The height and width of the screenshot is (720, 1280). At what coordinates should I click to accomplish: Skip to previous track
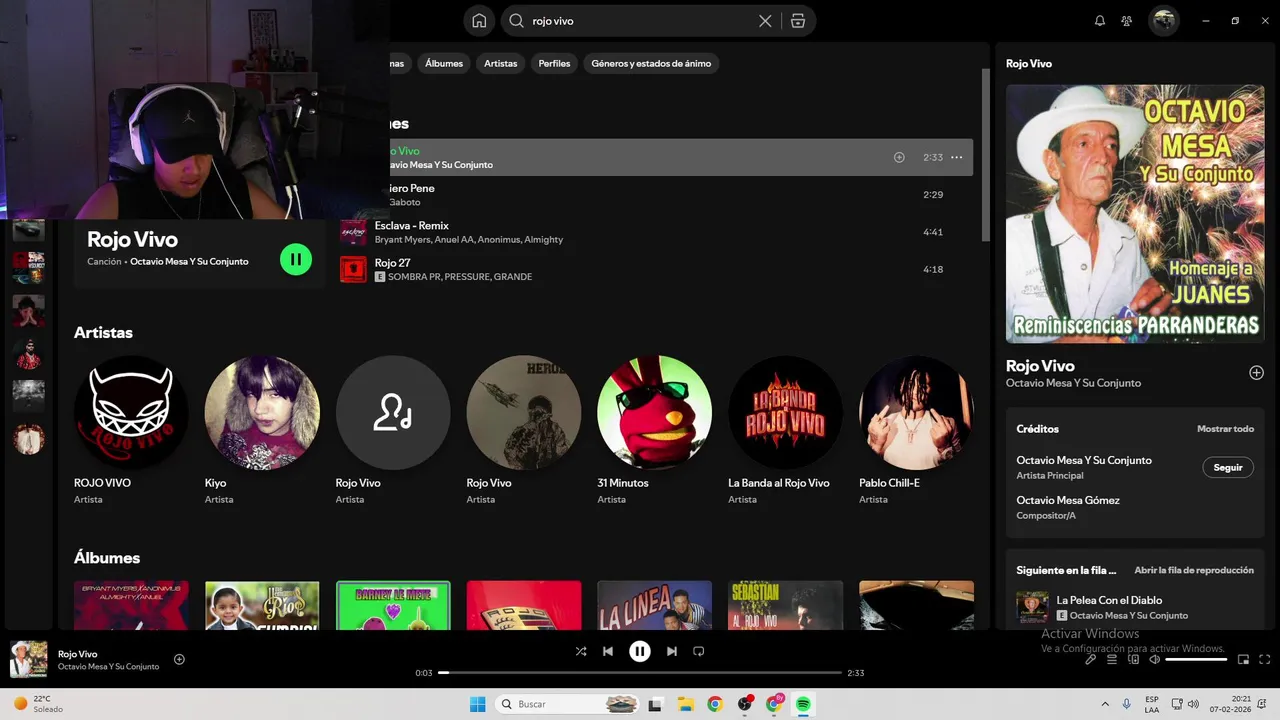pos(608,651)
